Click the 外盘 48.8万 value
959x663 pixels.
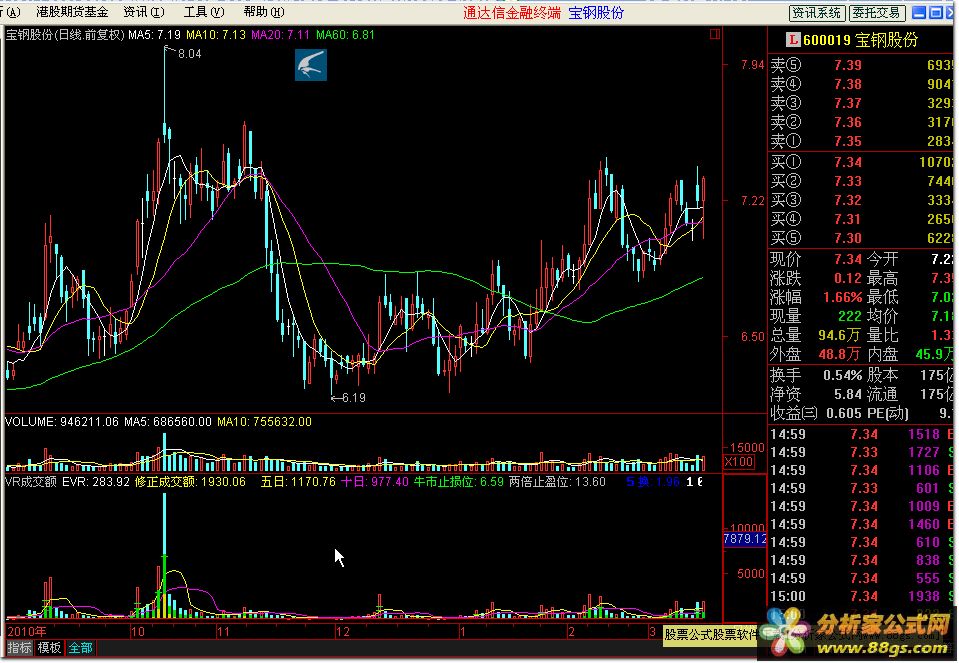pyautogui.click(x=839, y=354)
